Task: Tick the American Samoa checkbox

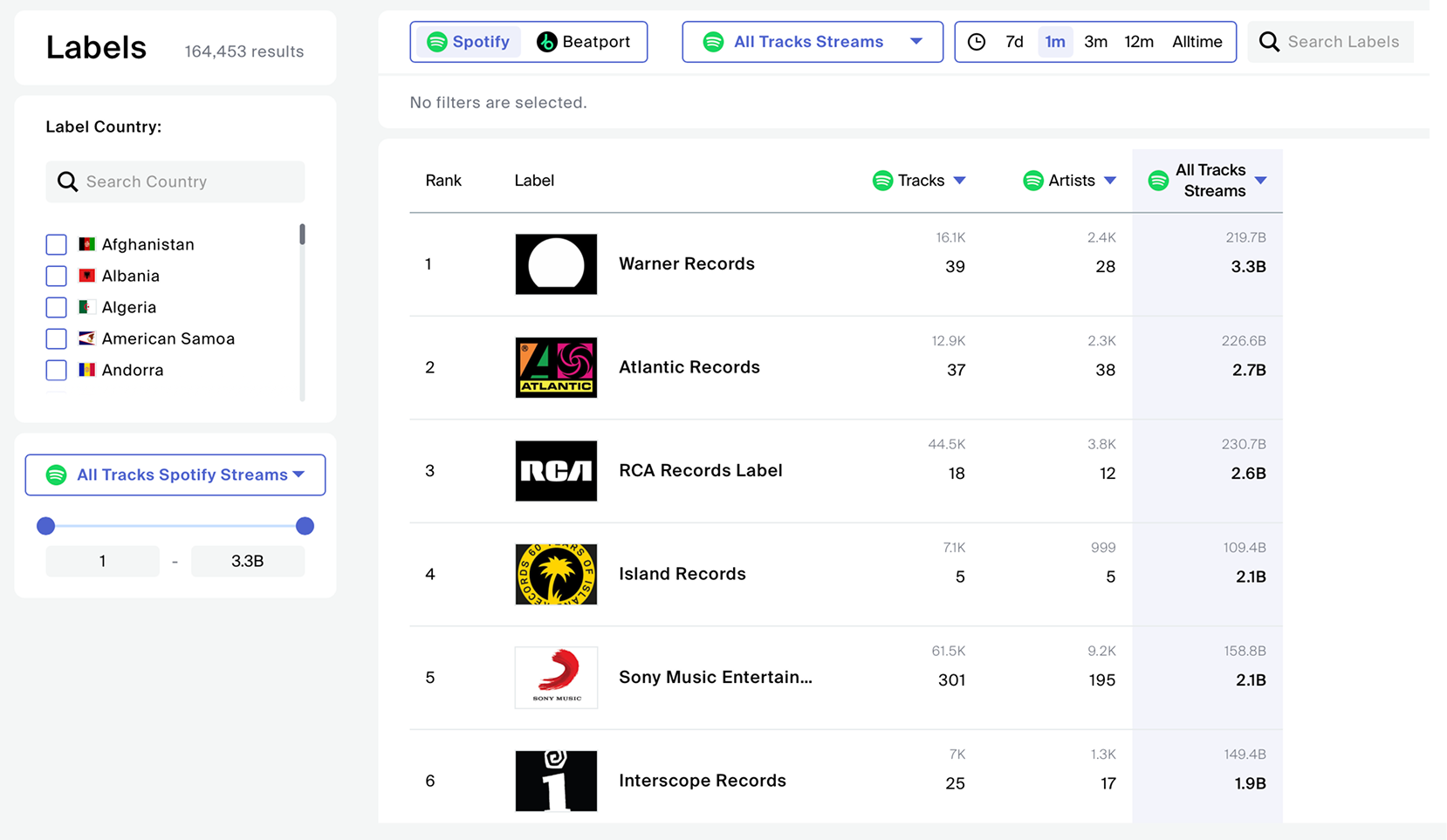Action: tap(57, 339)
